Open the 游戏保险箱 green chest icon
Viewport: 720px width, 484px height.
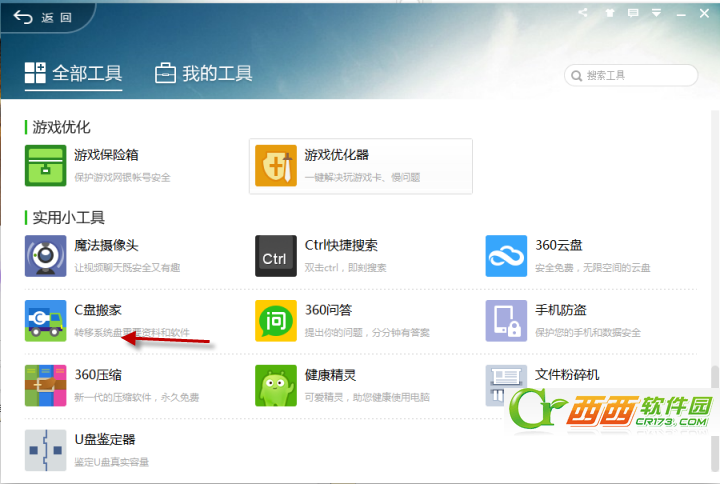click(45, 166)
